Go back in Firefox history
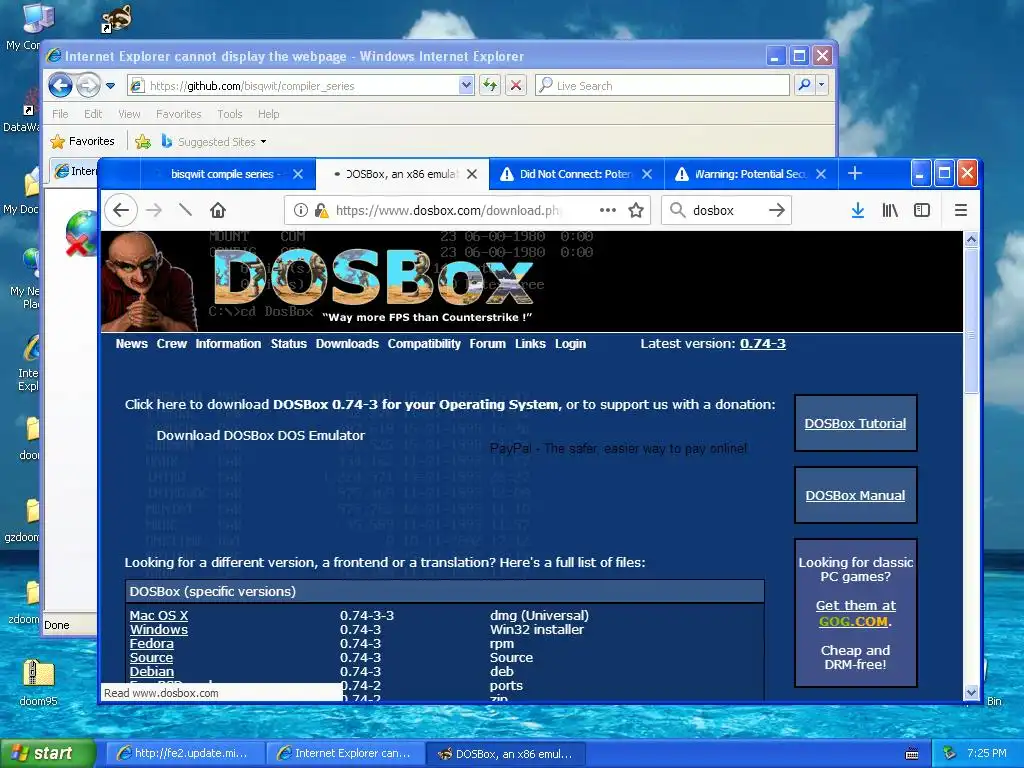The height and width of the screenshot is (768, 1024). [x=121, y=210]
